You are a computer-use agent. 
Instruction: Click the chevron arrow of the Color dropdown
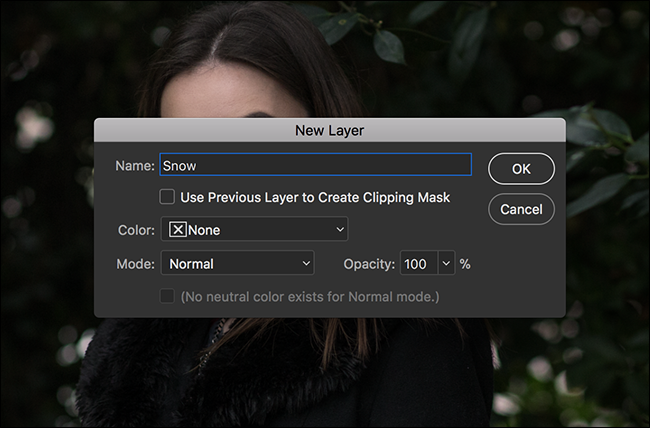click(340, 229)
